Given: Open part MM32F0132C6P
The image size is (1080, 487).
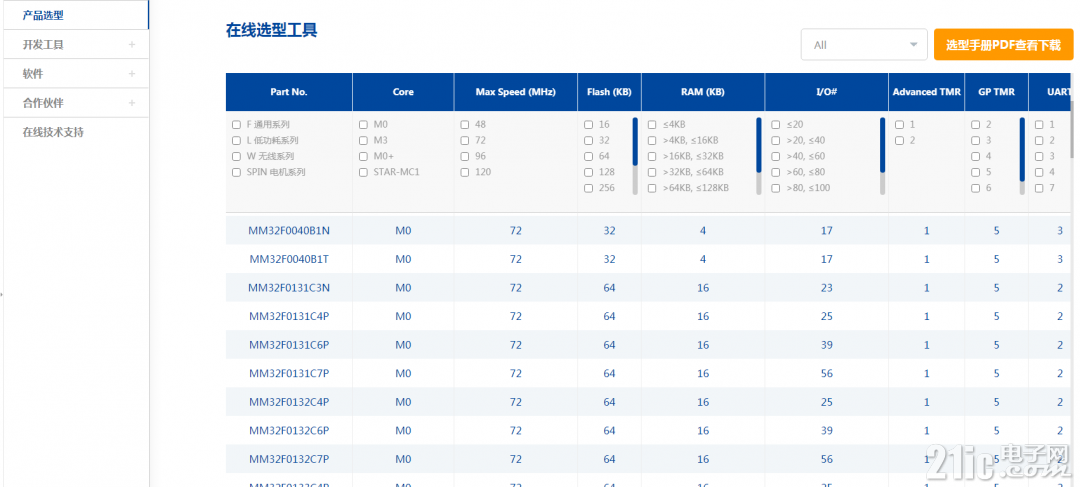Looking at the screenshot, I should (x=289, y=431).
